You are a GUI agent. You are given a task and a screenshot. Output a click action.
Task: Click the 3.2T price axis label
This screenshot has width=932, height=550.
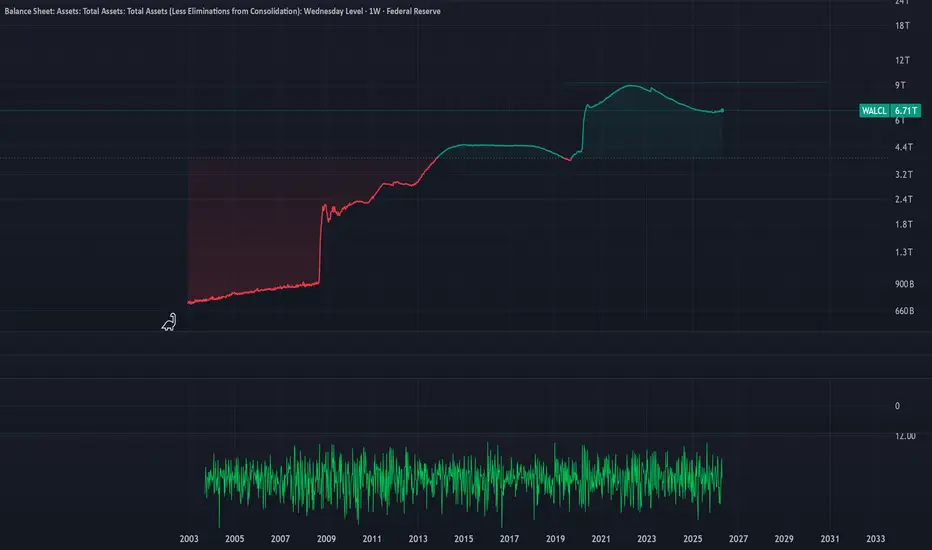tap(904, 174)
